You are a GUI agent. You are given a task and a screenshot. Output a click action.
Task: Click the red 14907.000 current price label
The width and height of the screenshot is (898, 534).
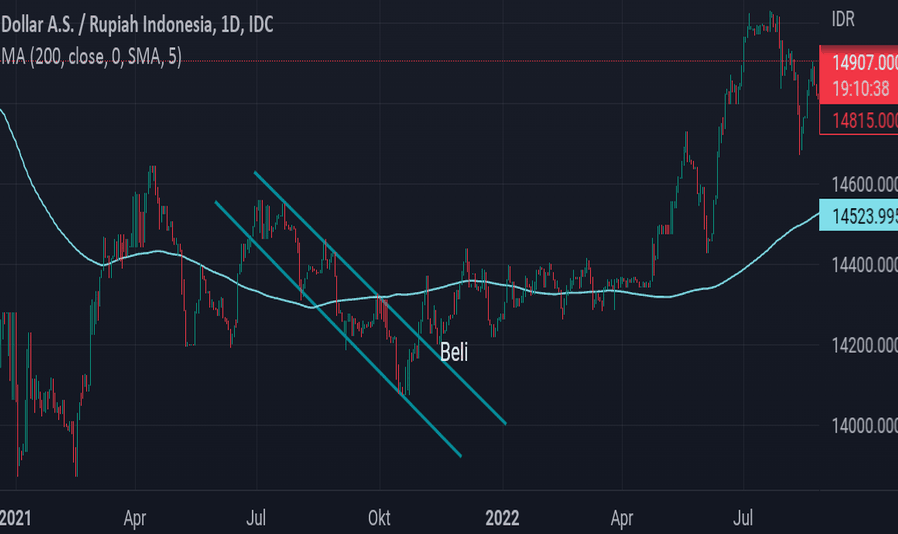864,62
